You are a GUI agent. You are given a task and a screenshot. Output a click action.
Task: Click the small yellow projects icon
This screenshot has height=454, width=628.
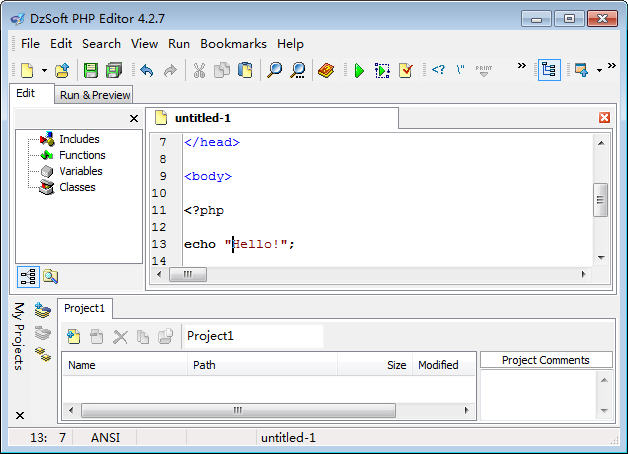[43, 354]
